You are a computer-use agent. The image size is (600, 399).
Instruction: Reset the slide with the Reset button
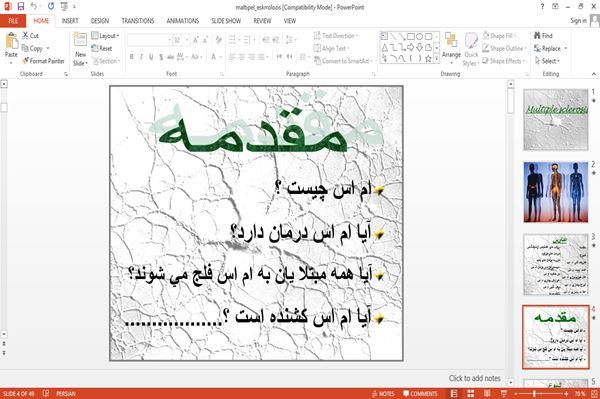click(102, 48)
